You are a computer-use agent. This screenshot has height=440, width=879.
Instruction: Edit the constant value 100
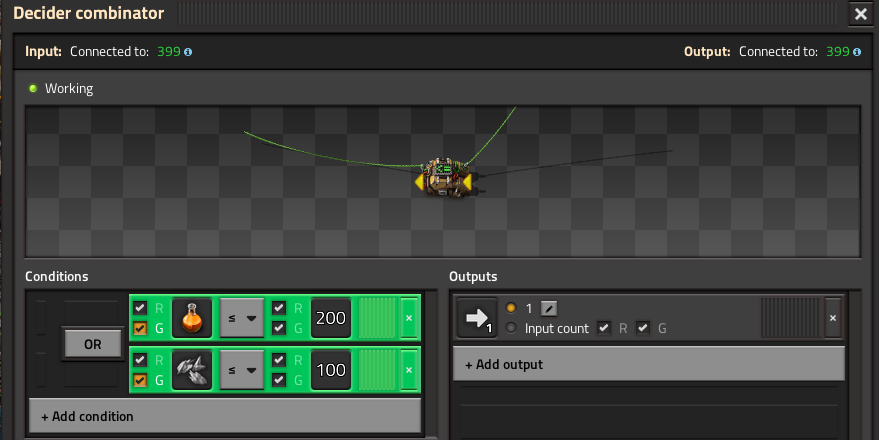(x=331, y=369)
